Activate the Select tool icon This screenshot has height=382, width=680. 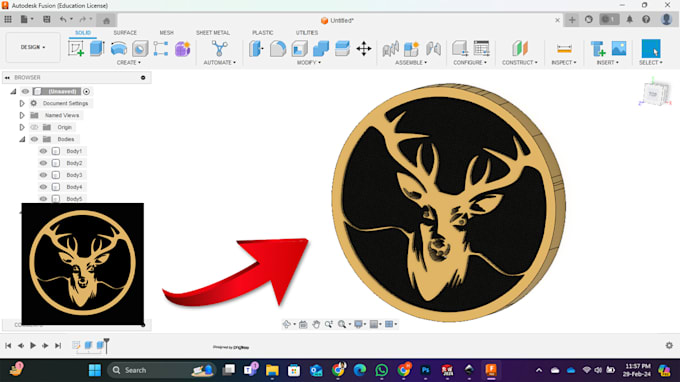coord(651,48)
